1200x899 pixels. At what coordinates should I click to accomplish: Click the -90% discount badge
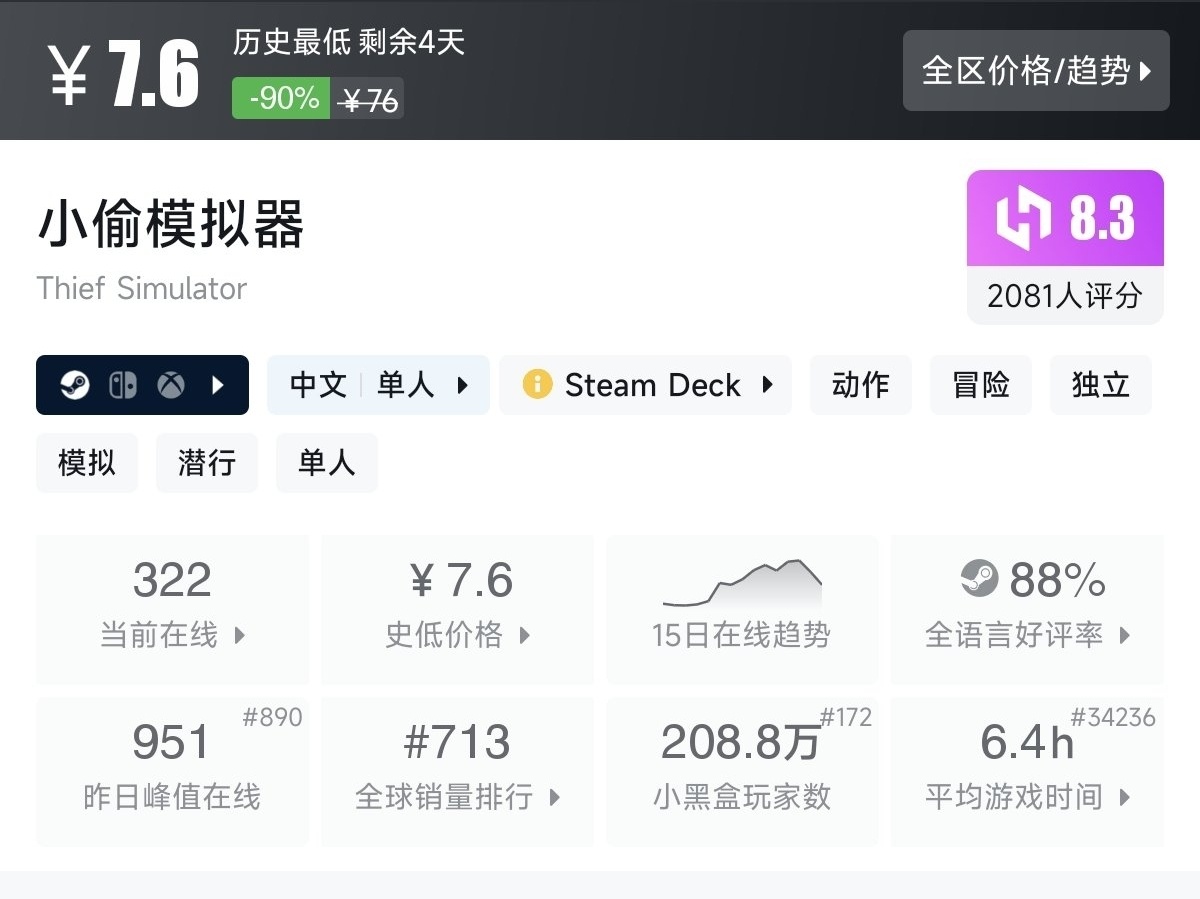click(x=281, y=98)
